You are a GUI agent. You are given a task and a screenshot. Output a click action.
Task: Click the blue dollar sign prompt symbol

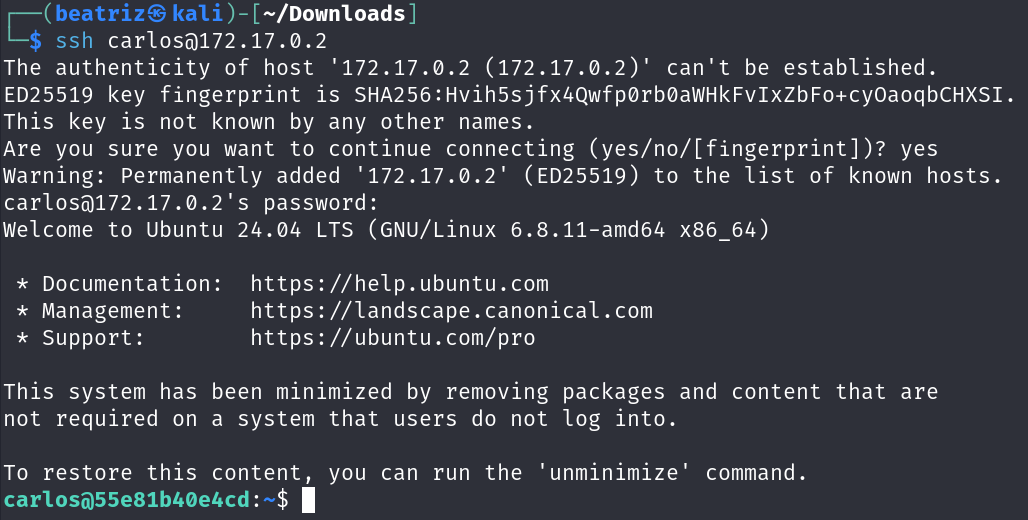(35, 41)
